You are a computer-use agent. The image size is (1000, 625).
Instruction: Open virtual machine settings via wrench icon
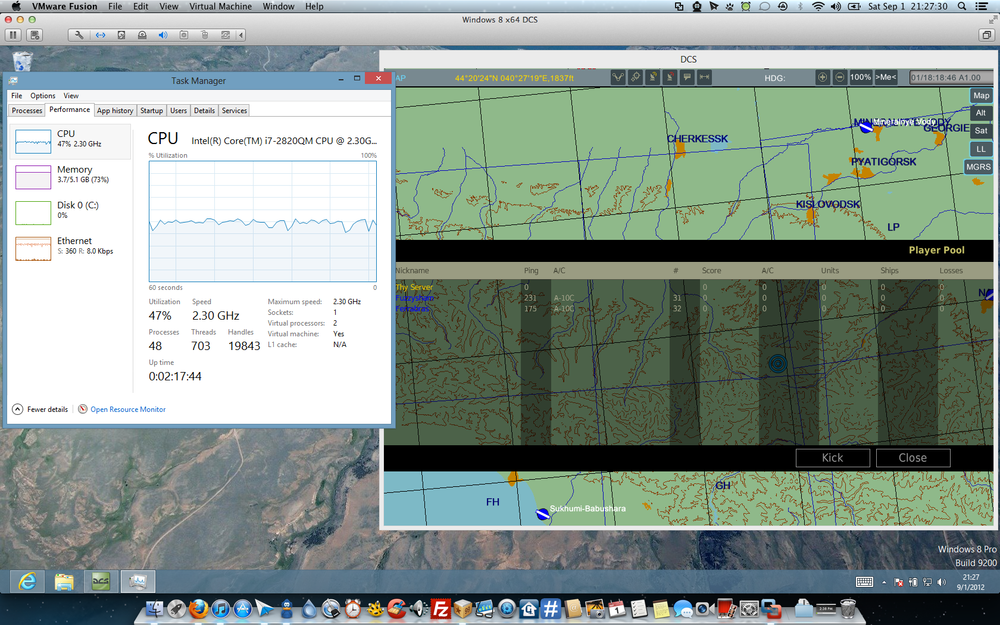pos(79,34)
